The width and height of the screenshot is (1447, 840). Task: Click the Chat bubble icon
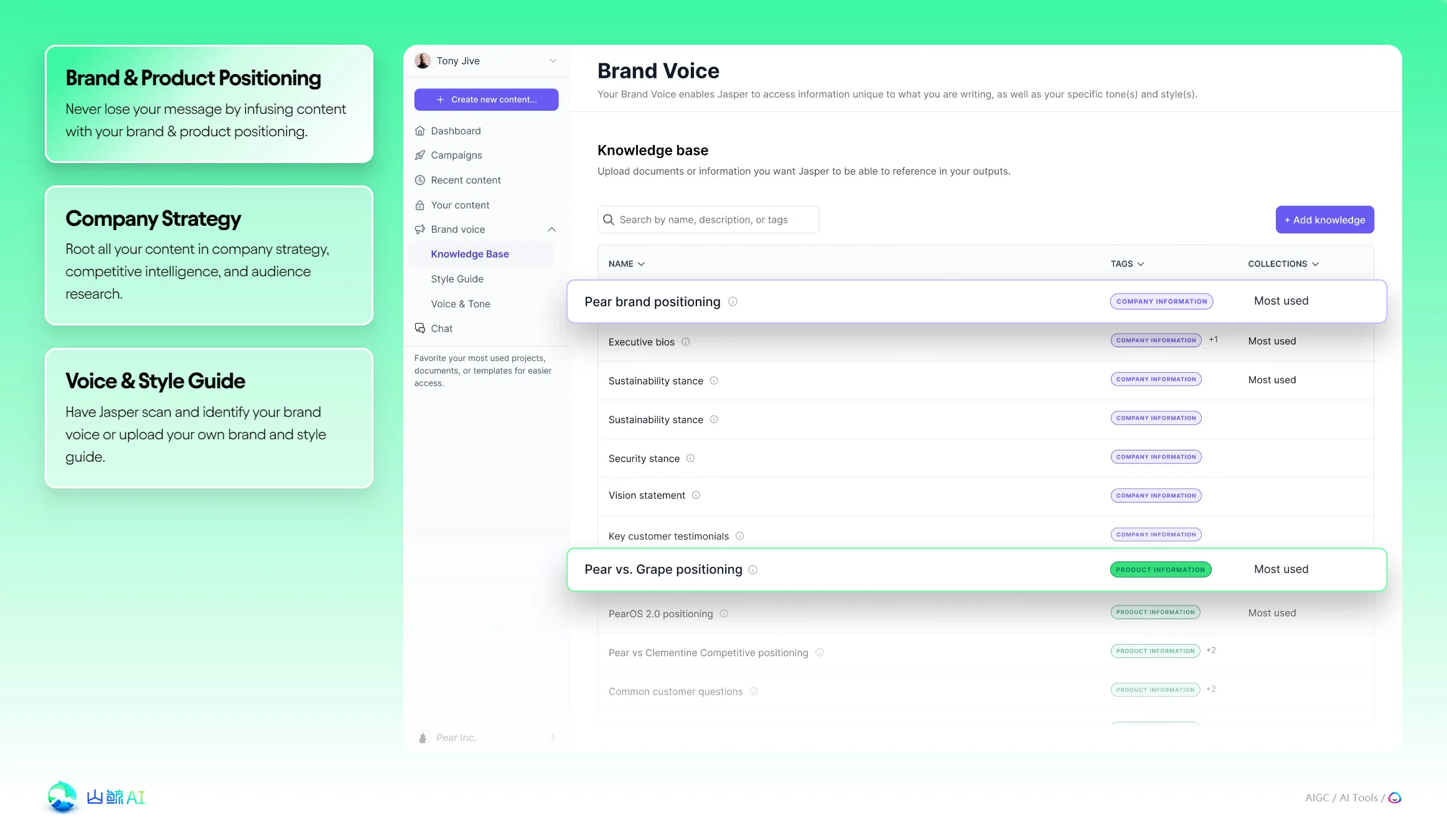(x=420, y=328)
